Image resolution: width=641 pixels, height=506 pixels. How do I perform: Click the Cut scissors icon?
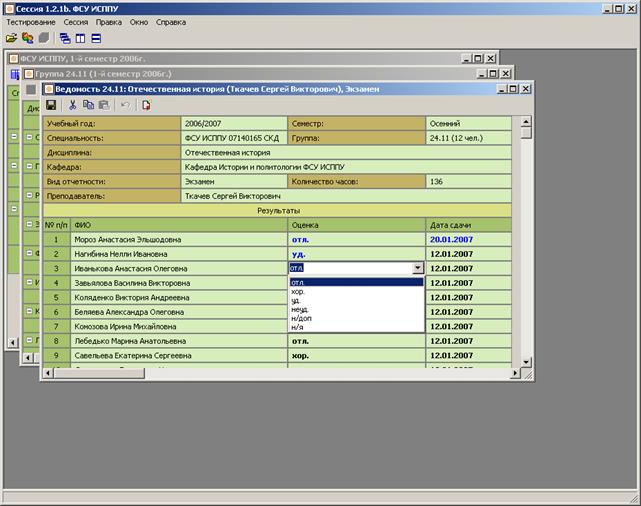click(x=74, y=105)
